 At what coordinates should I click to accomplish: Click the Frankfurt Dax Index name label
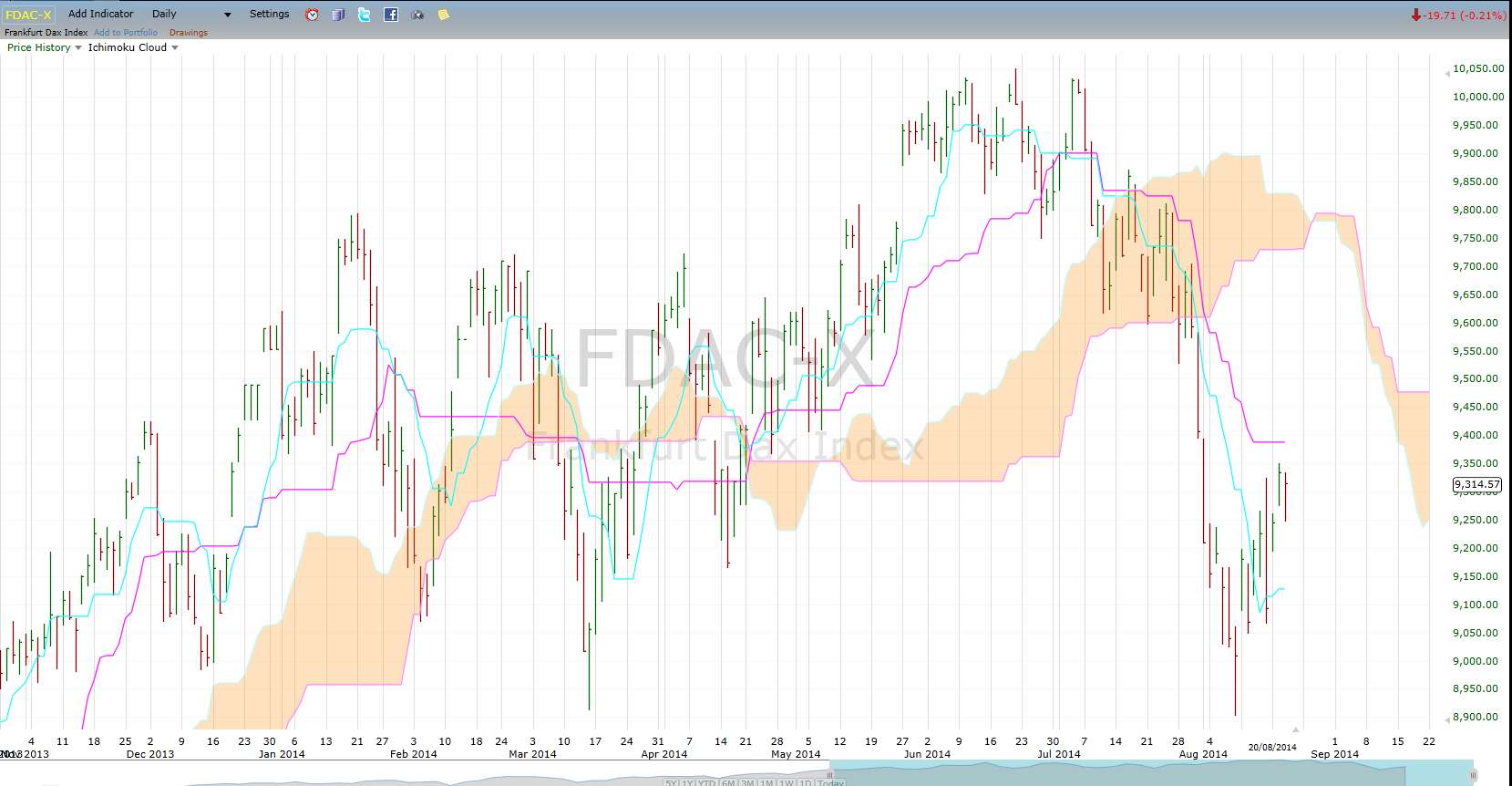click(46, 32)
